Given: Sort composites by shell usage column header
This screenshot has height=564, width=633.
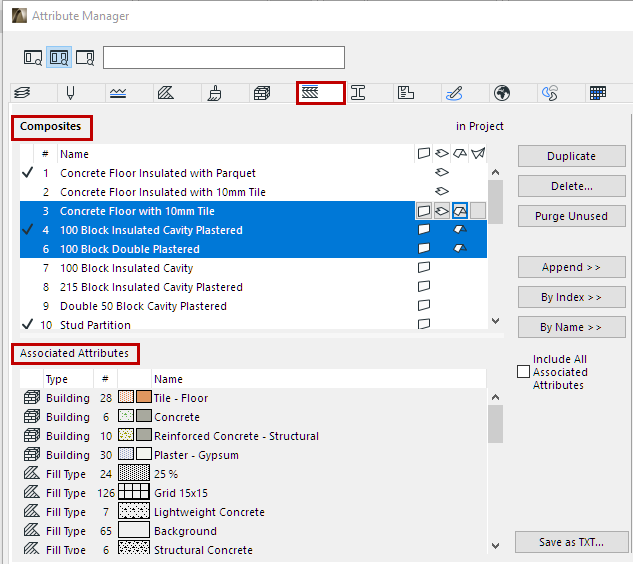Looking at the screenshot, I should 478,153.
